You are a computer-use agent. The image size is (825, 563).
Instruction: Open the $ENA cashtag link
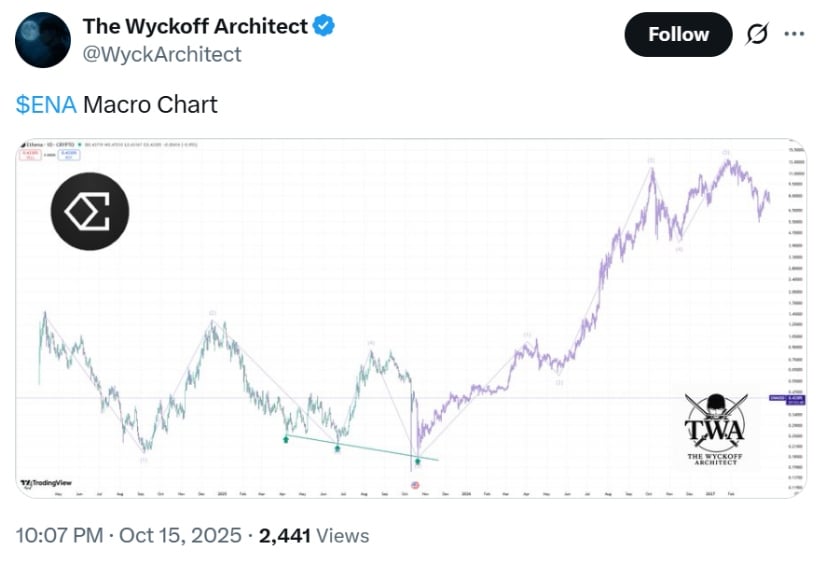46,104
